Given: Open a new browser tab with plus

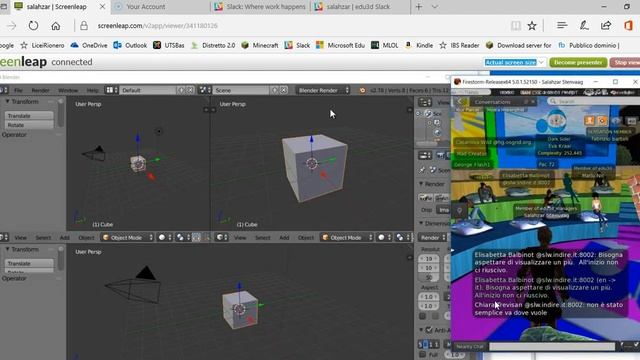Looking at the screenshot, I should click(419, 7).
